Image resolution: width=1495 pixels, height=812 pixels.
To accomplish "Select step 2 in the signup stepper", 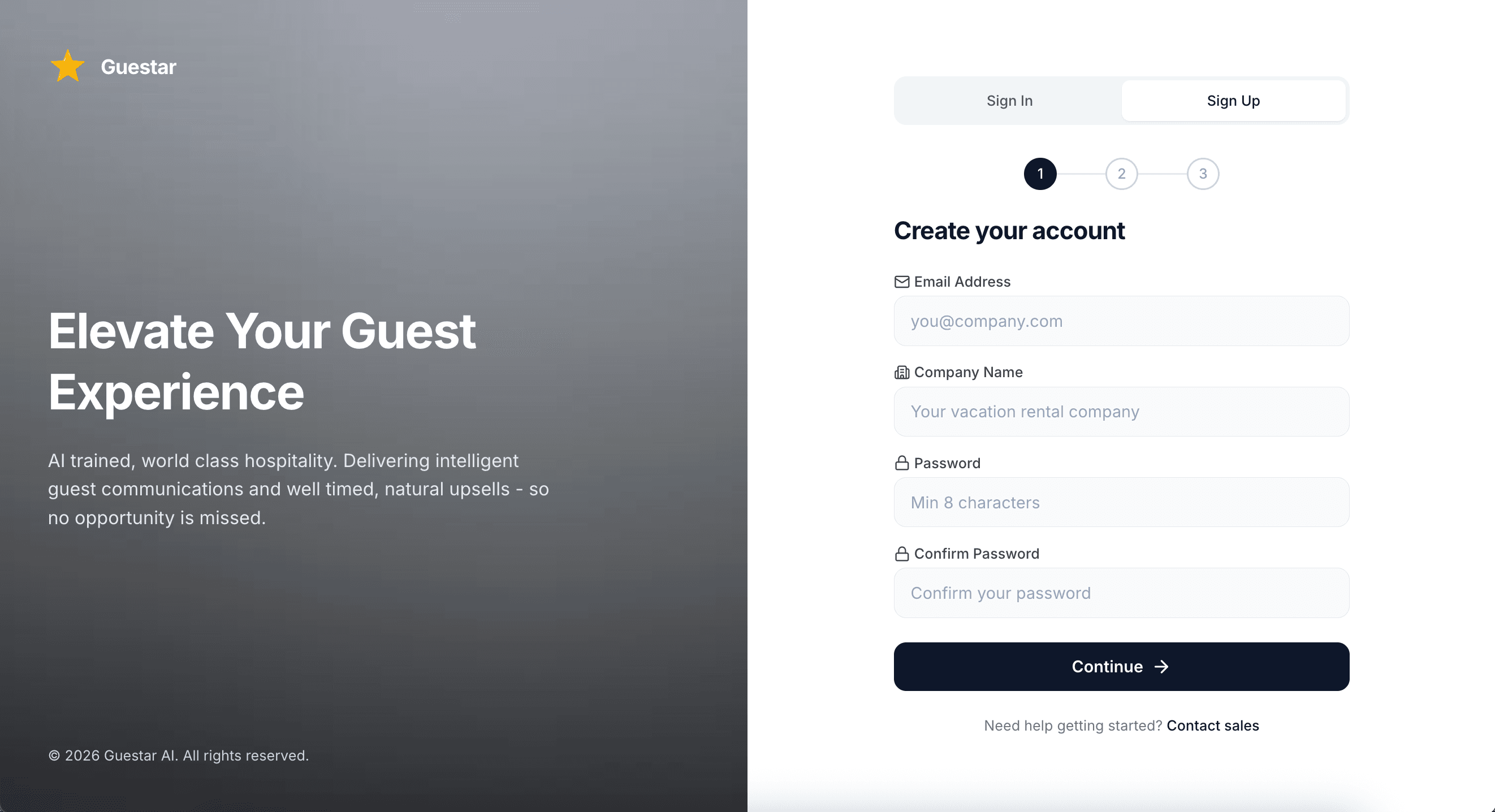I will point(1121,174).
